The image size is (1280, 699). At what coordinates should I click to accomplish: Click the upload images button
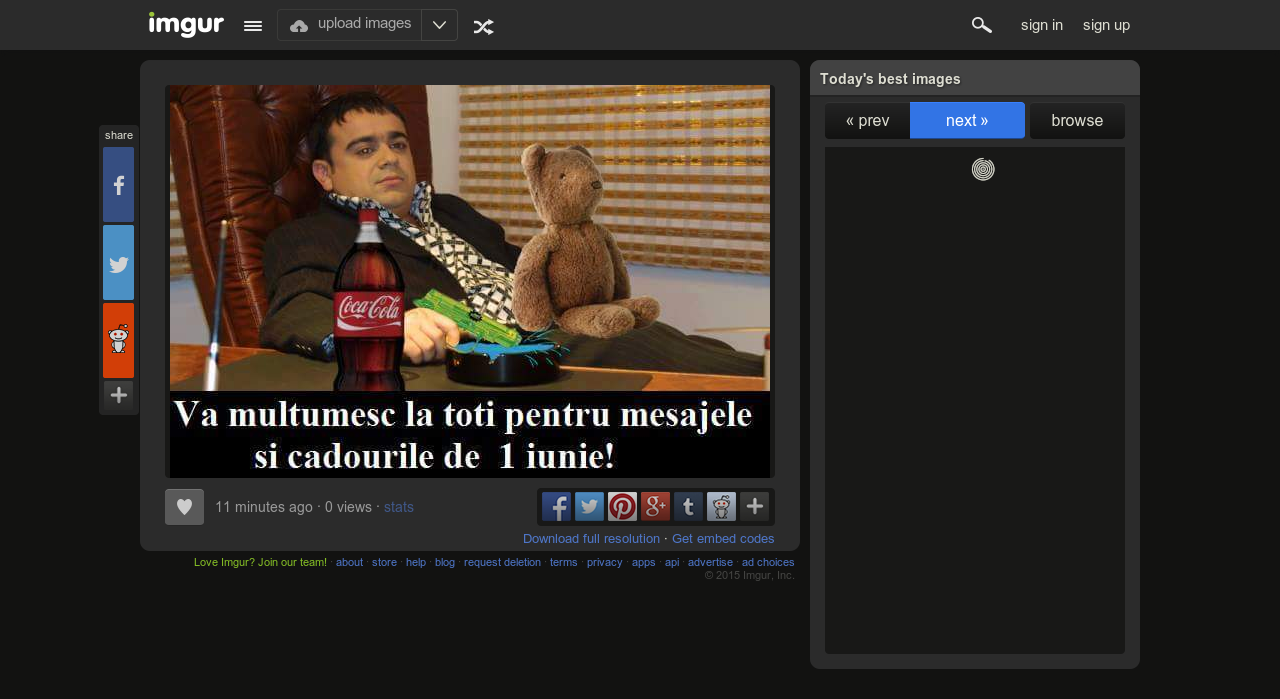point(350,25)
